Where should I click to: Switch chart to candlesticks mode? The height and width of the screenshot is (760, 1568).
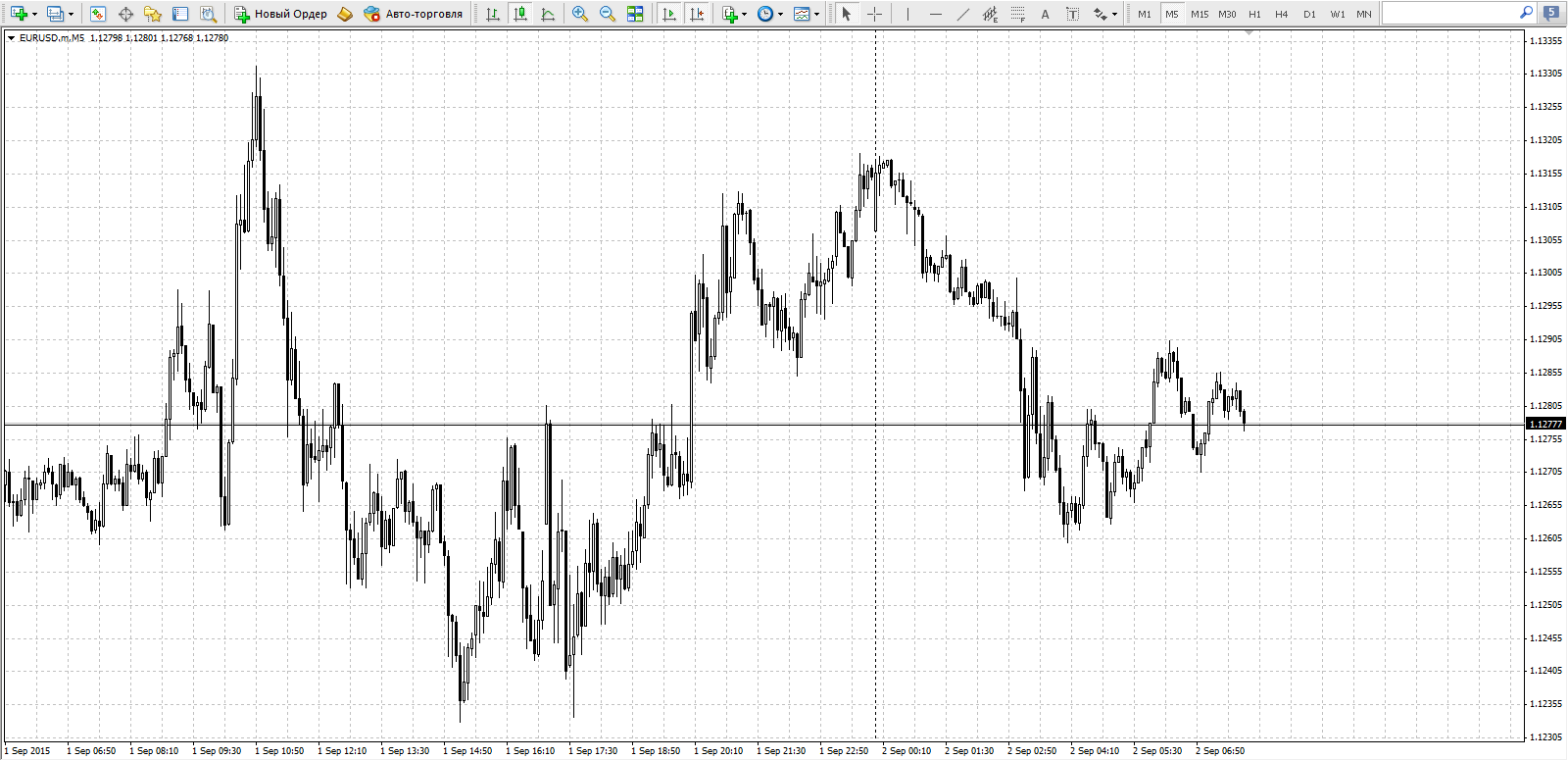point(520,14)
